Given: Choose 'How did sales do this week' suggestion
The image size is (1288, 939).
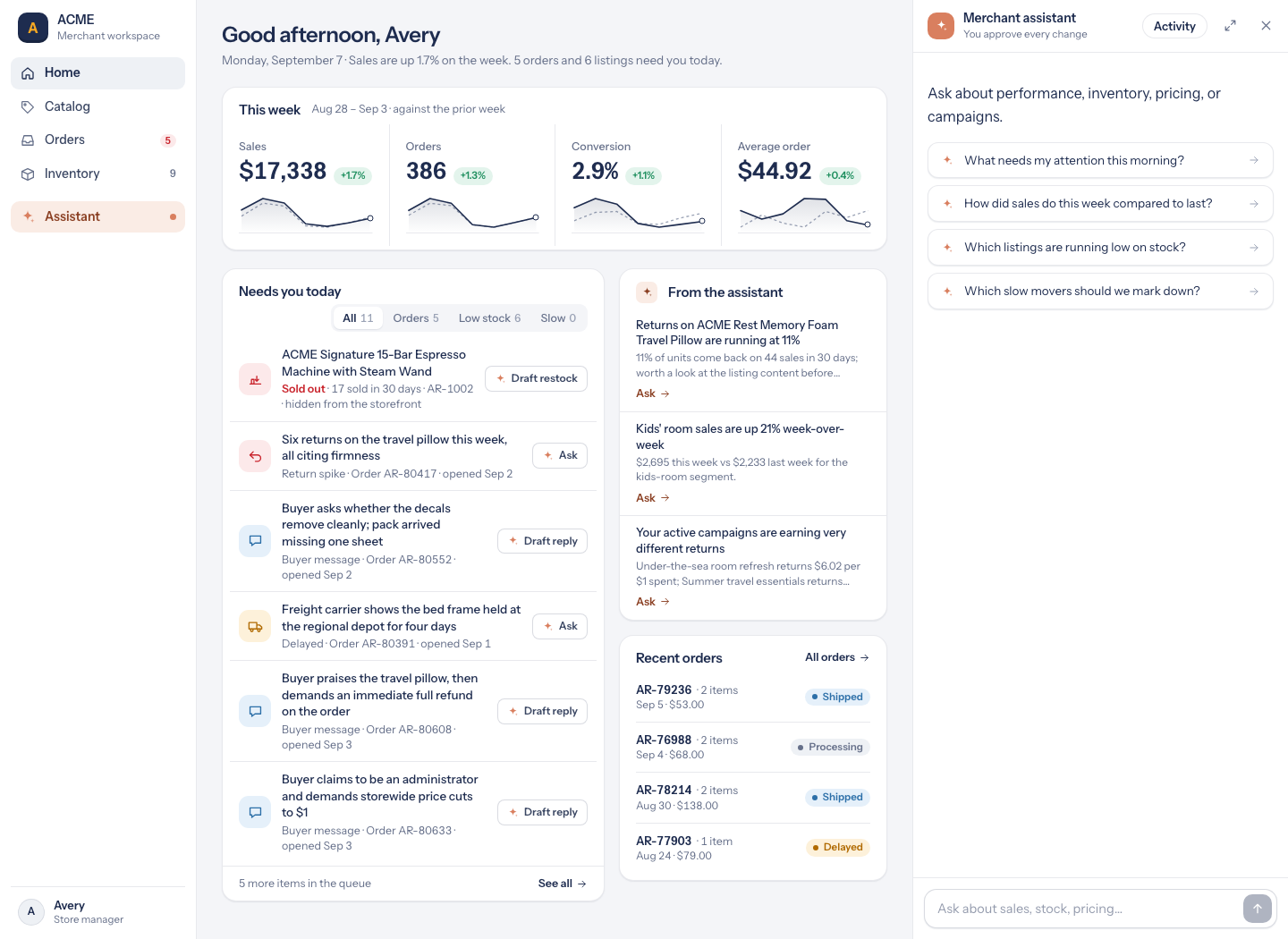Looking at the screenshot, I should (1100, 204).
